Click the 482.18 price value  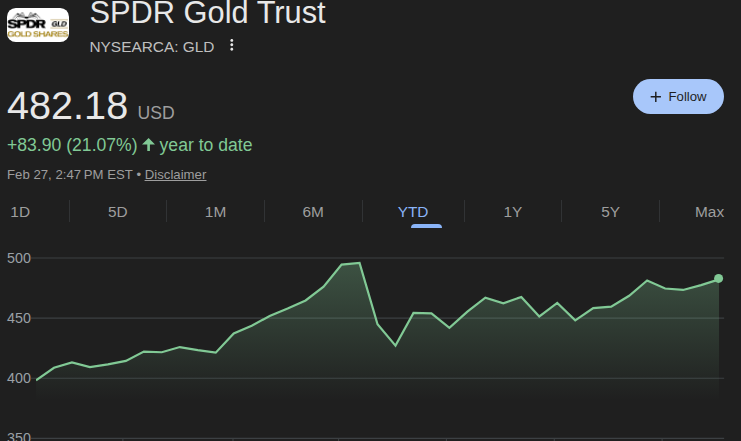point(67,106)
